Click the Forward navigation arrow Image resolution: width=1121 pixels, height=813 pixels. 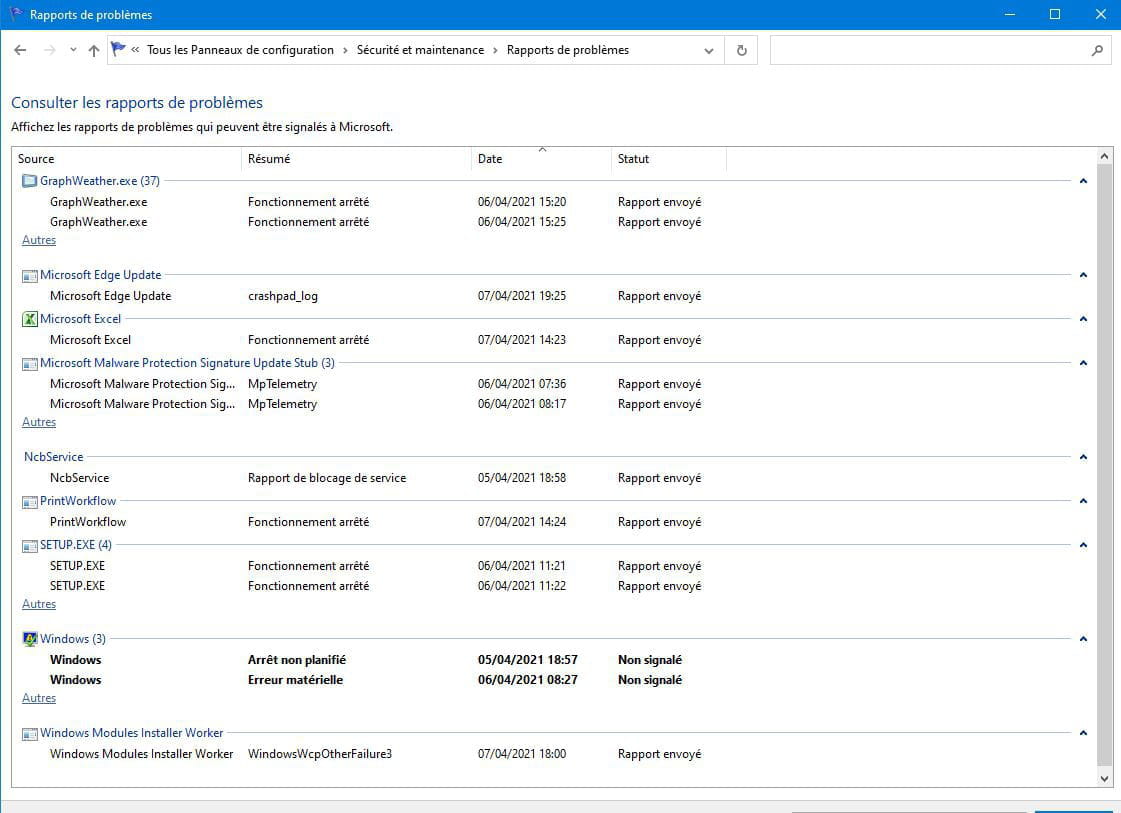tap(49, 50)
